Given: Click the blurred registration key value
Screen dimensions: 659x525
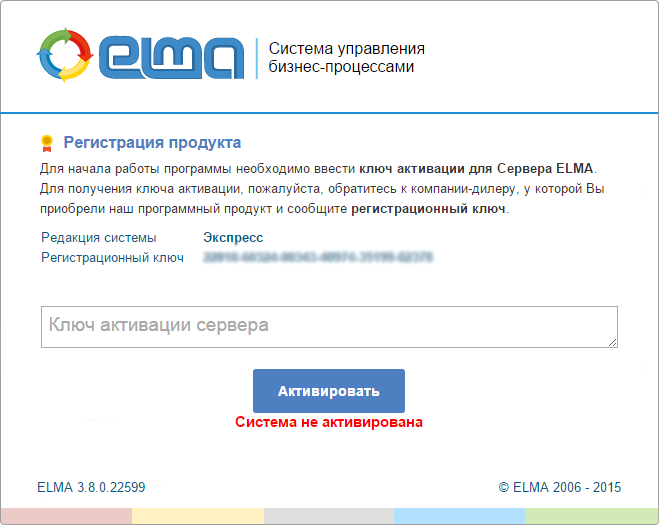Looking at the screenshot, I should 318,257.
